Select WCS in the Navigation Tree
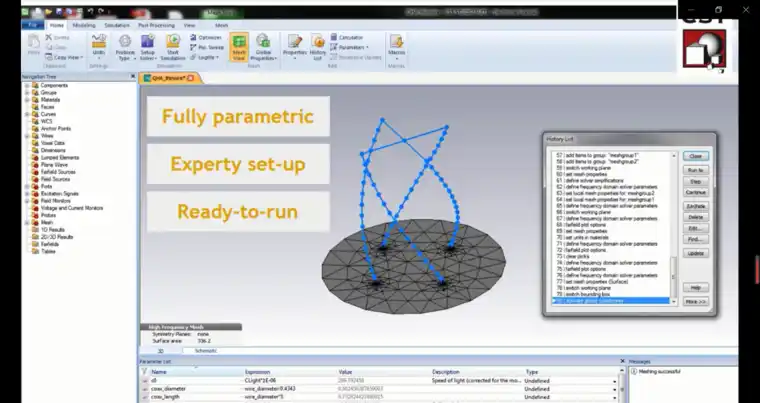 click(x=47, y=121)
